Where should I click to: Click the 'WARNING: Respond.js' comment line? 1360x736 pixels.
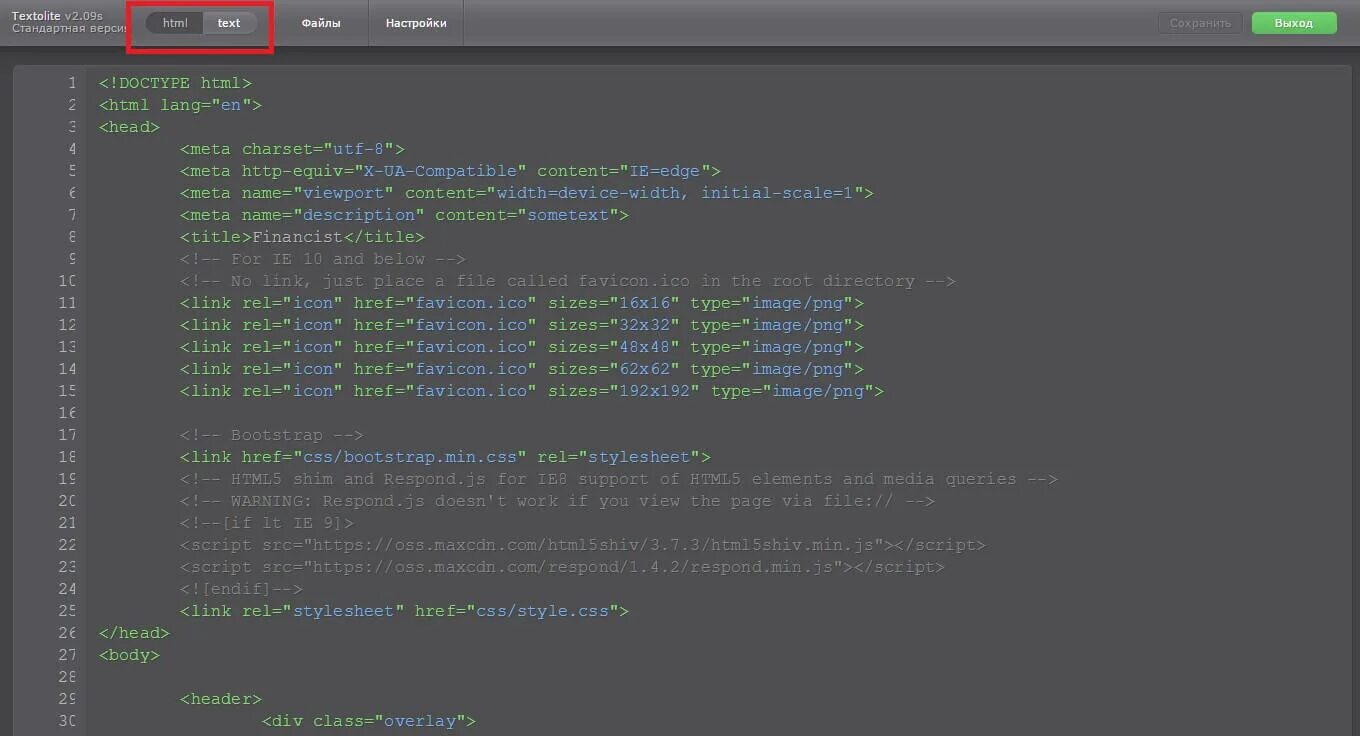pyautogui.click(x=558, y=501)
